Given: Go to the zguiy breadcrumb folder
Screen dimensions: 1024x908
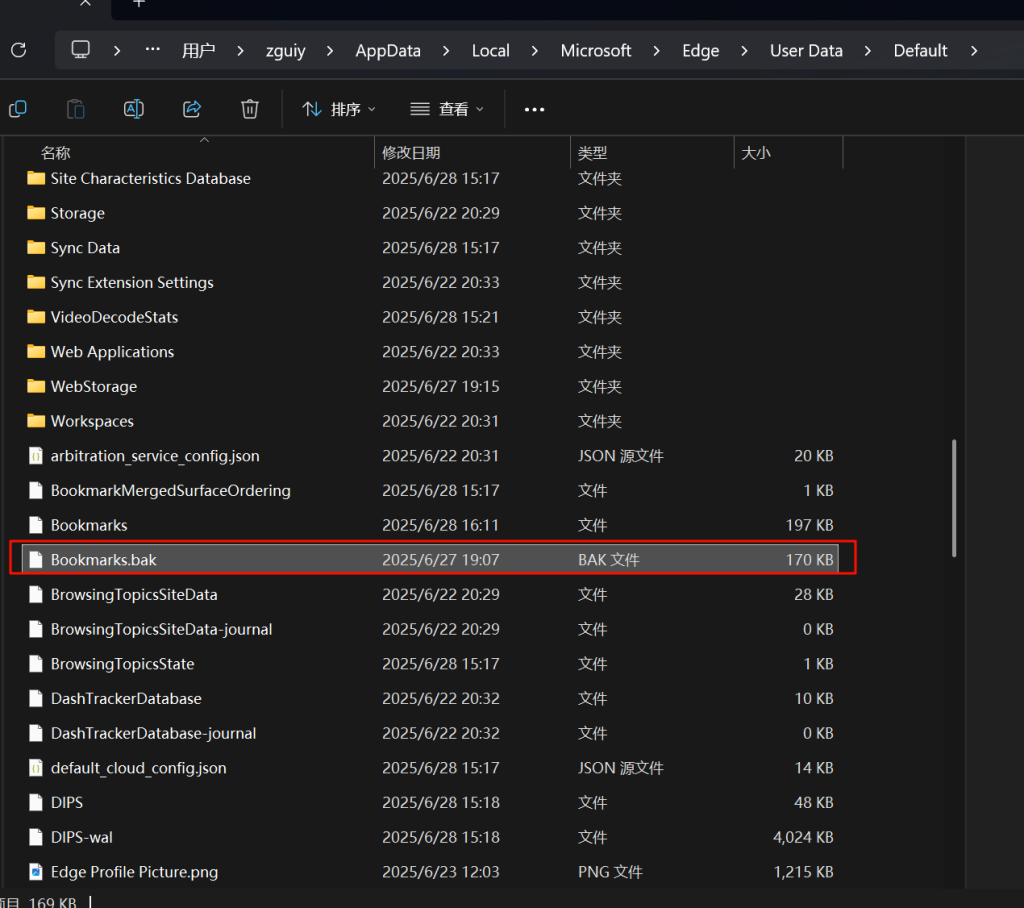Looking at the screenshot, I should click(x=285, y=50).
